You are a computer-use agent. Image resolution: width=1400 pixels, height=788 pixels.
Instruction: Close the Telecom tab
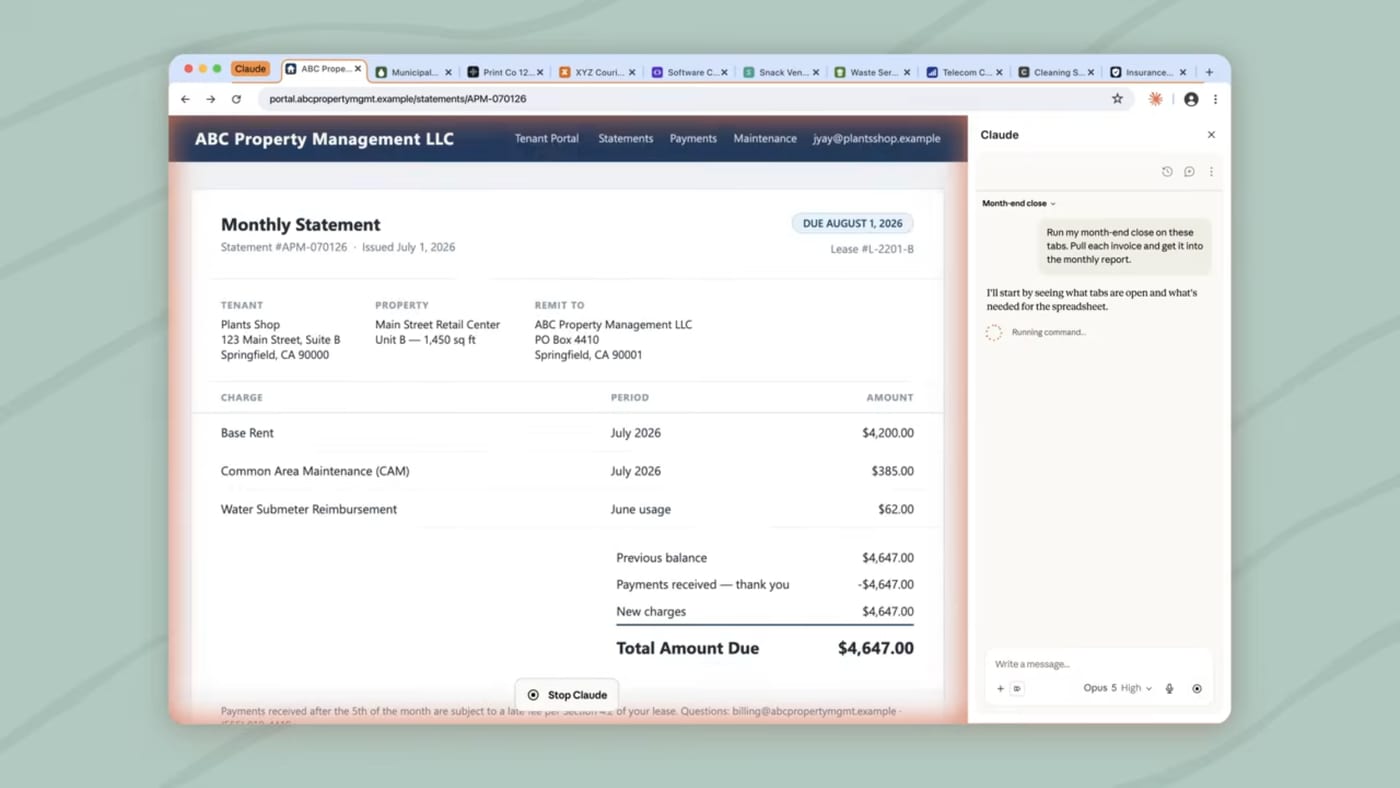[x=999, y=72]
